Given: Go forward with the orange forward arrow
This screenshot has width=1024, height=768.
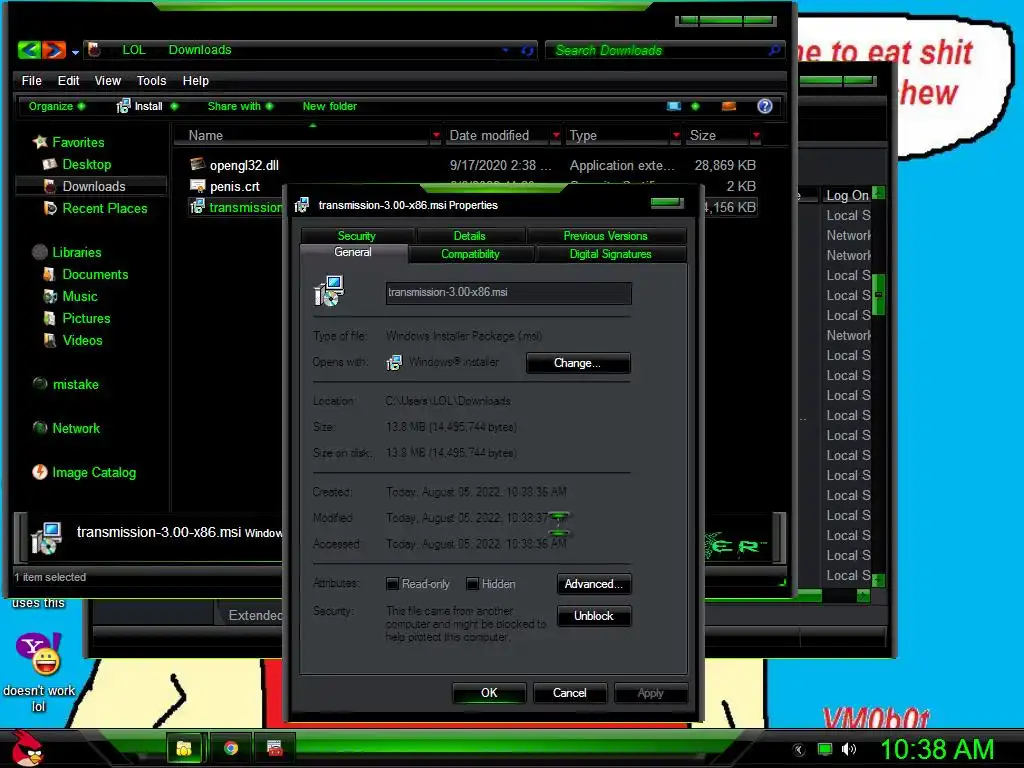Looking at the screenshot, I should (x=54, y=50).
